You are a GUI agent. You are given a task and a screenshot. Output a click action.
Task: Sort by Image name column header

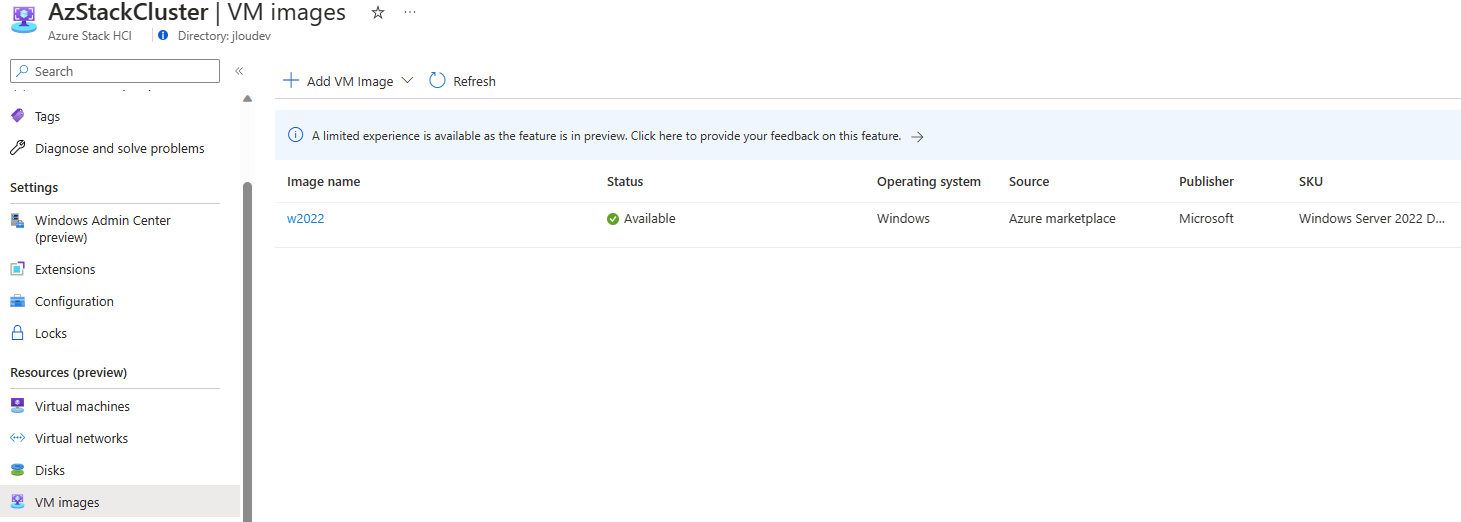pyautogui.click(x=323, y=182)
